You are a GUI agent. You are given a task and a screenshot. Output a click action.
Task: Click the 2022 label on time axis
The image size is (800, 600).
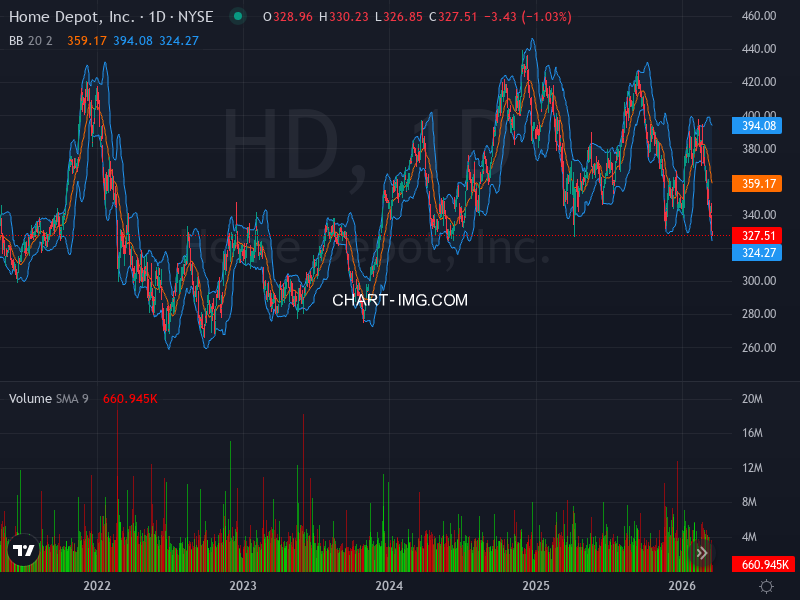[x=97, y=586]
